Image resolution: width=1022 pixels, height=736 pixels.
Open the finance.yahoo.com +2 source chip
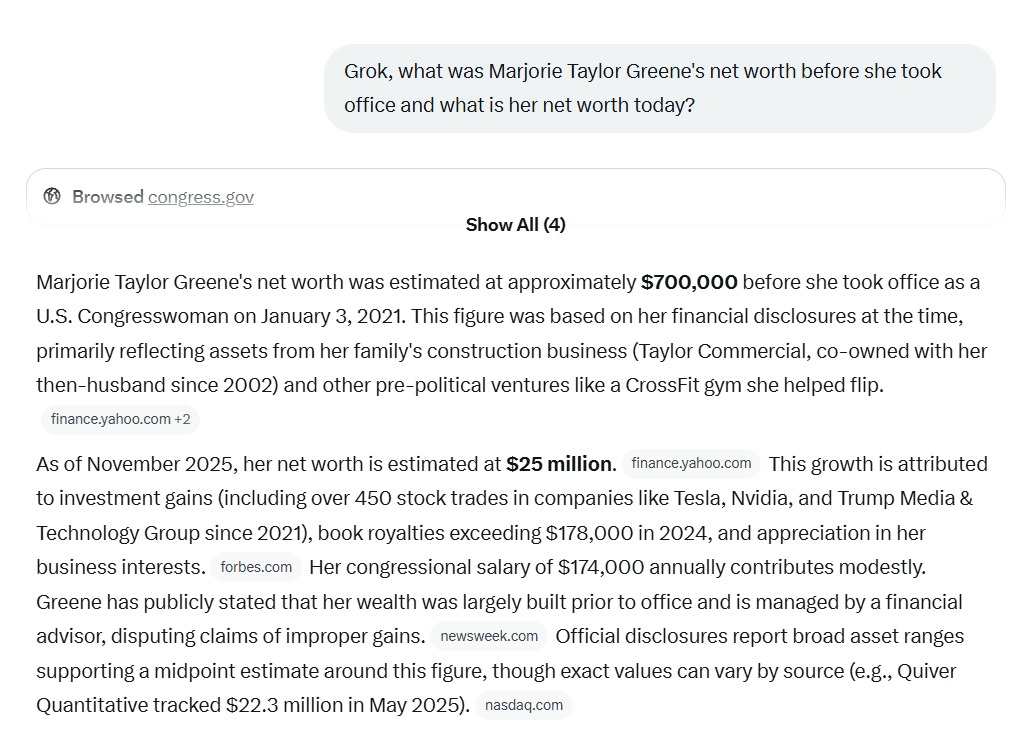[x=120, y=419]
